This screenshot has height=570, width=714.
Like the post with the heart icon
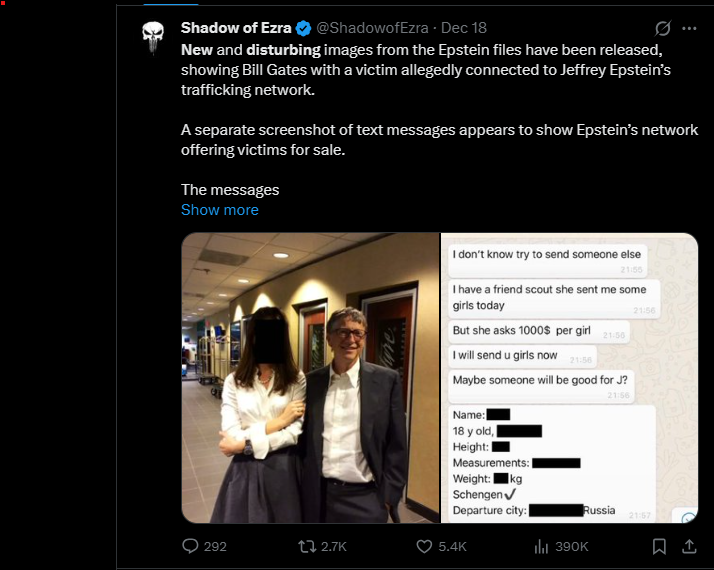[x=423, y=546]
